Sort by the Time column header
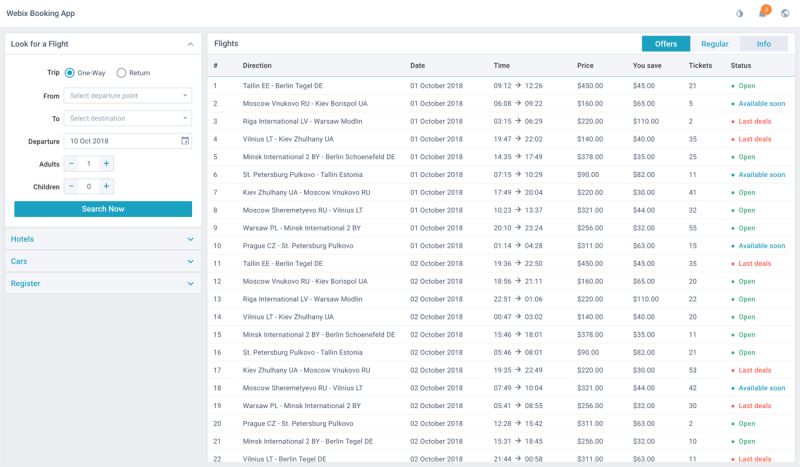 [x=502, y=65]
